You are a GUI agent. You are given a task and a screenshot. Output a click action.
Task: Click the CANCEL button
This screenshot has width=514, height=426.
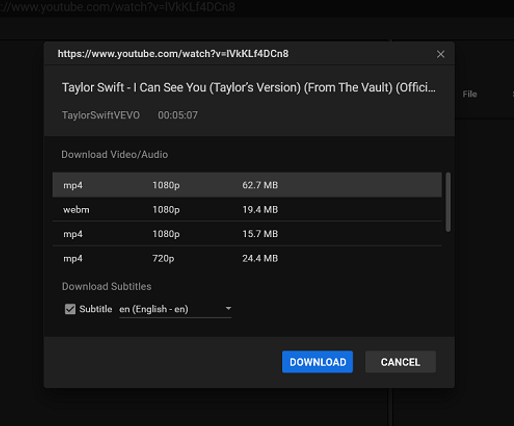click(400, 362)
